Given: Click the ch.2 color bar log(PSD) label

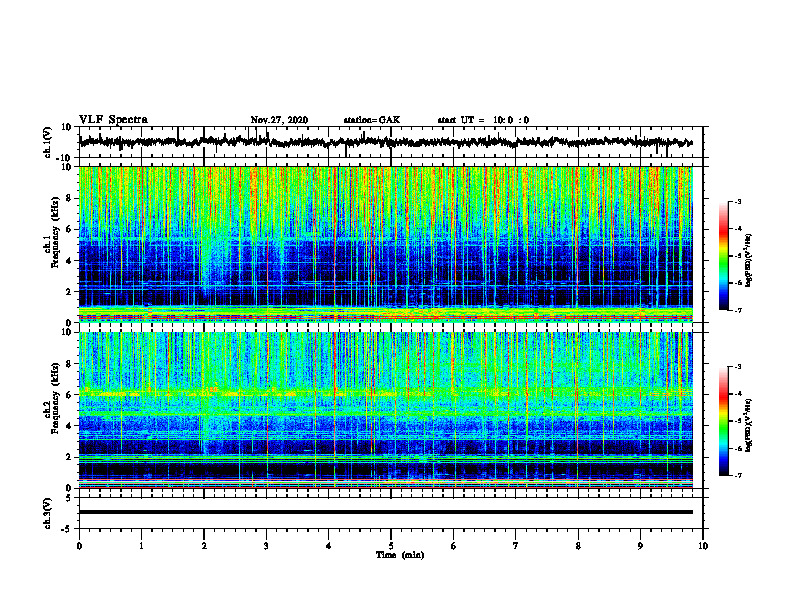Looking at the screenshot, I should click(749, 426).
